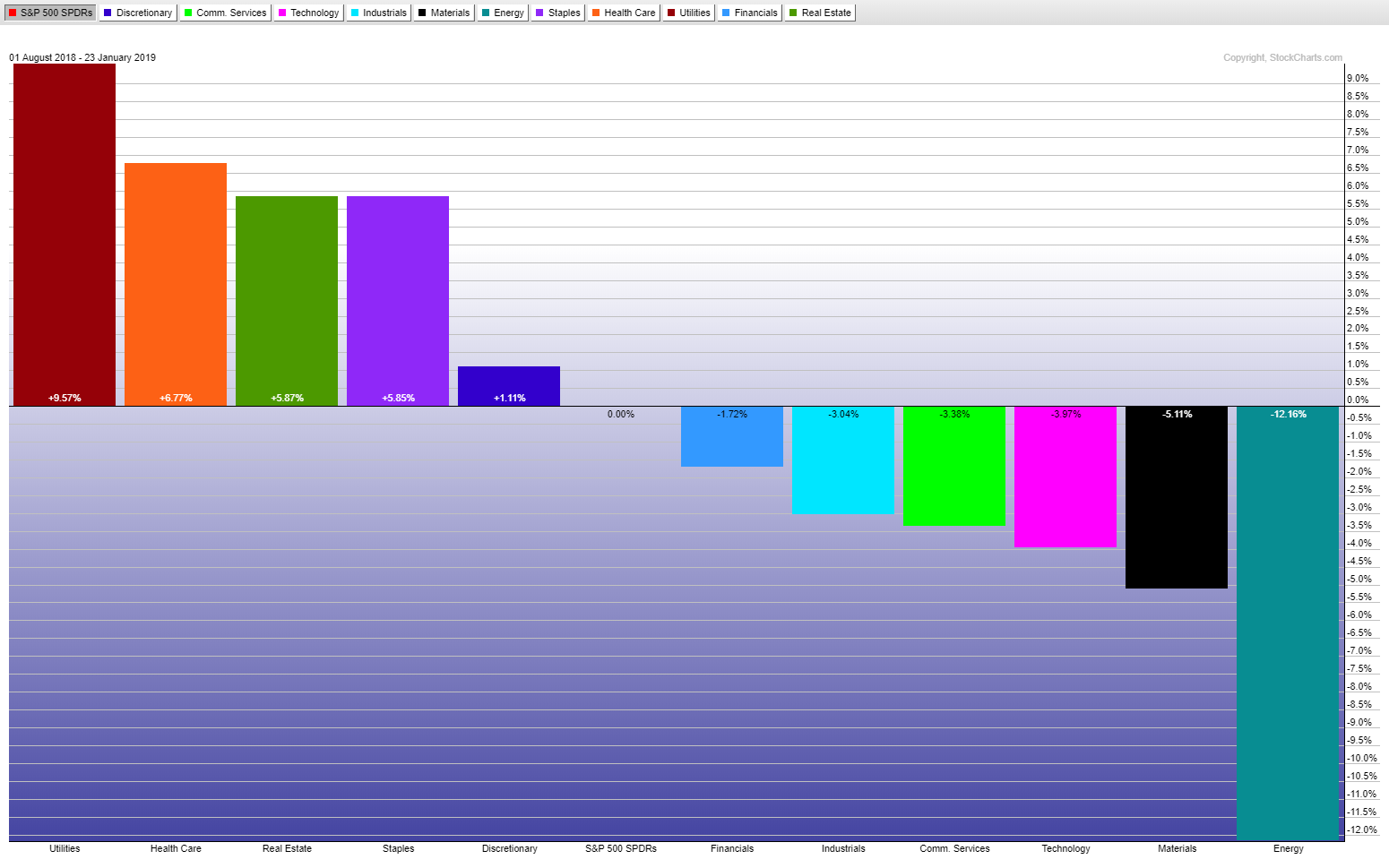Toggle the Health Care legend tab
The image size is (1389, 868).
coord(624,13)
